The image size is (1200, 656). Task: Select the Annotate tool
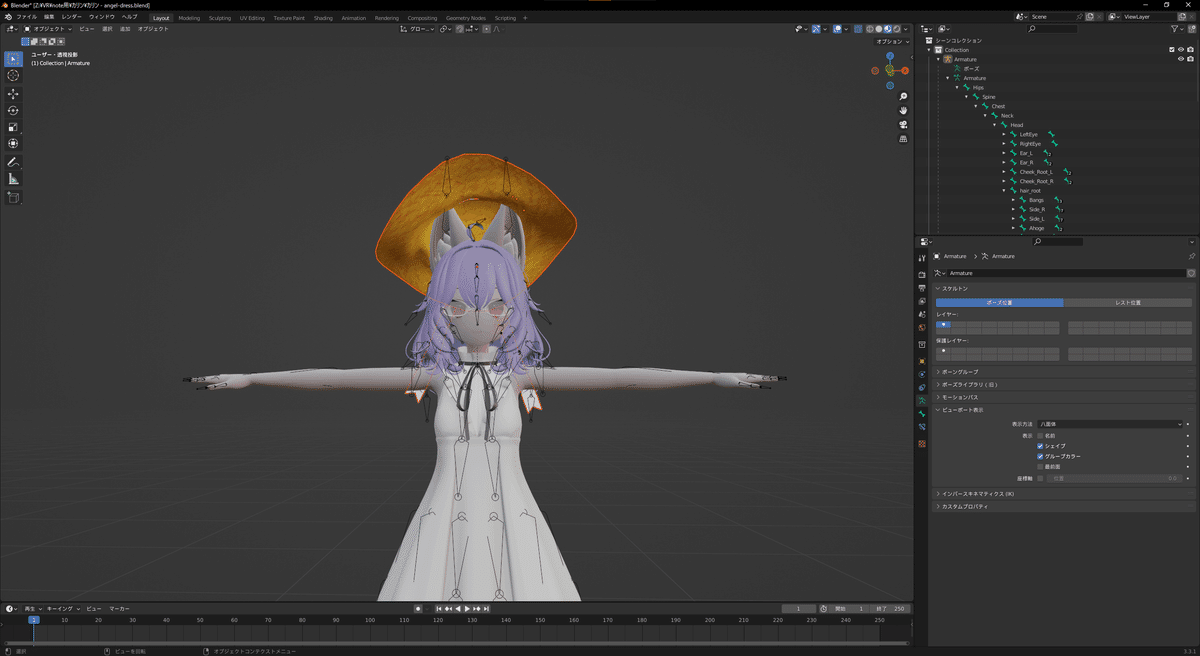click(x=13, y=162)
